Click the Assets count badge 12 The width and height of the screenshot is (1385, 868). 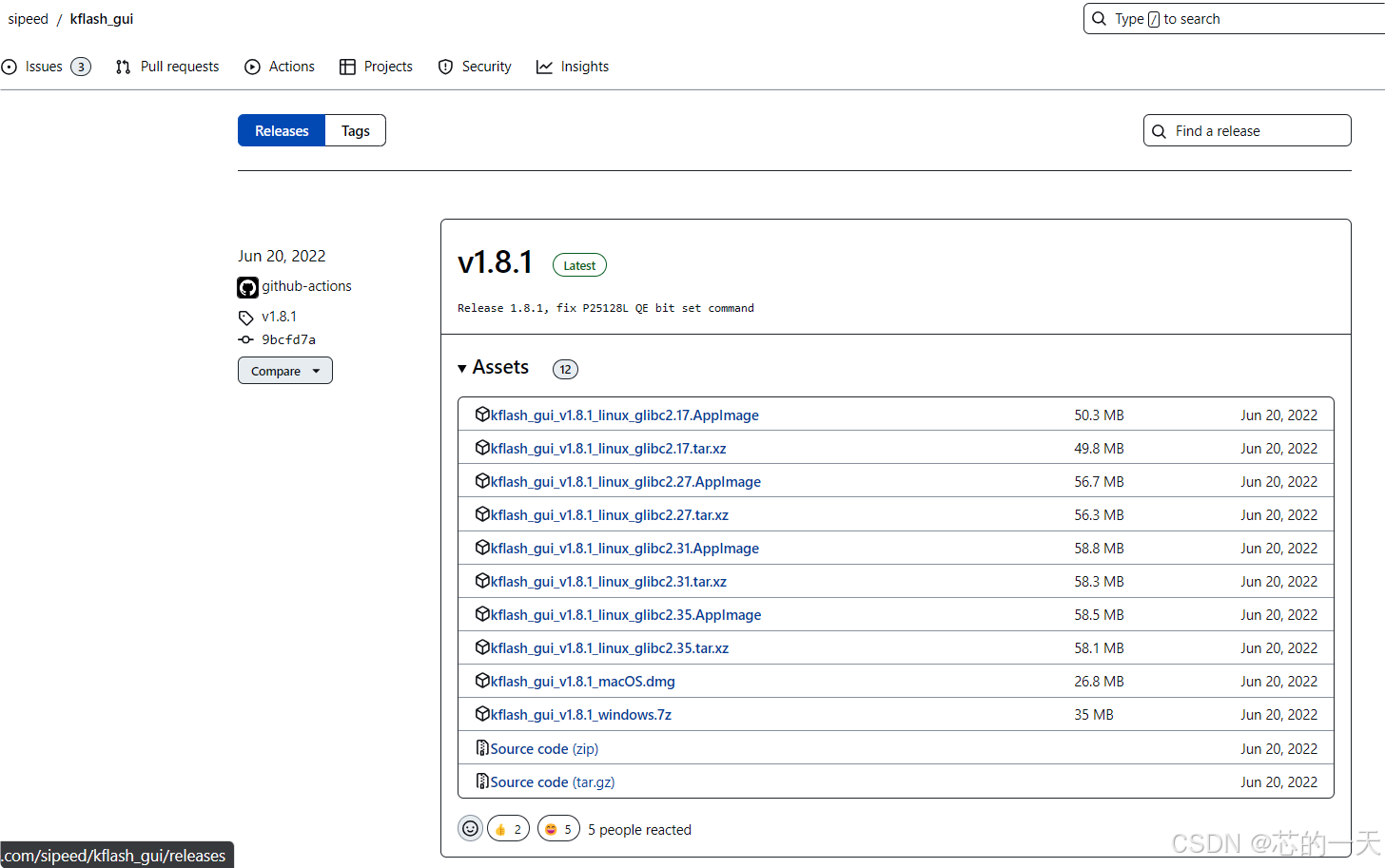coord(565,369)
